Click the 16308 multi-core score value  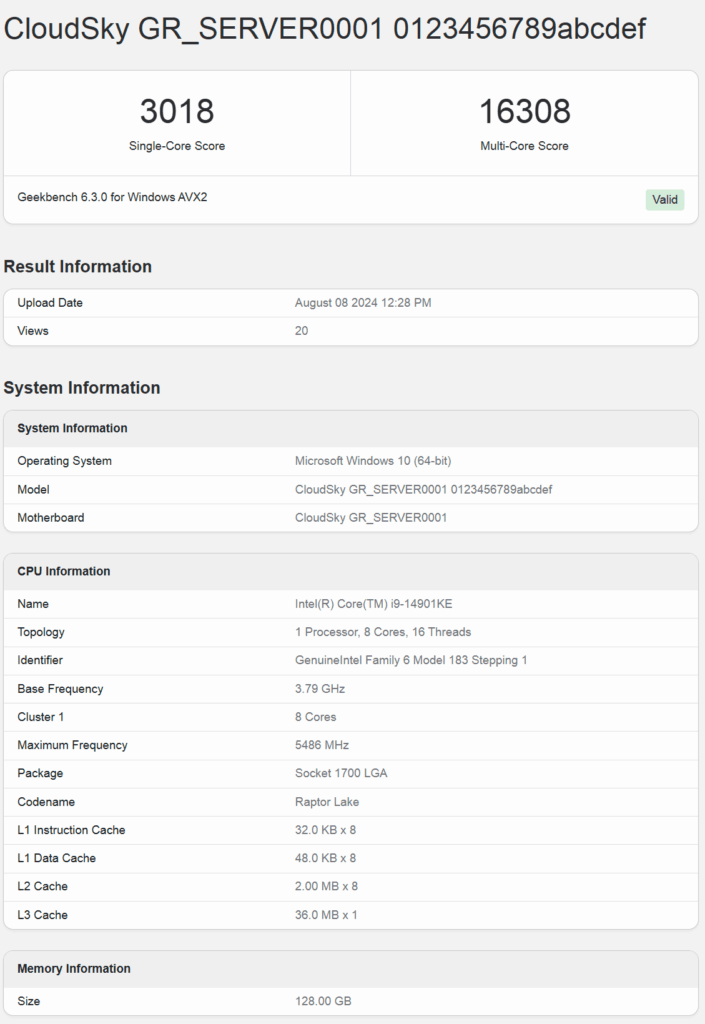(524, 111)
